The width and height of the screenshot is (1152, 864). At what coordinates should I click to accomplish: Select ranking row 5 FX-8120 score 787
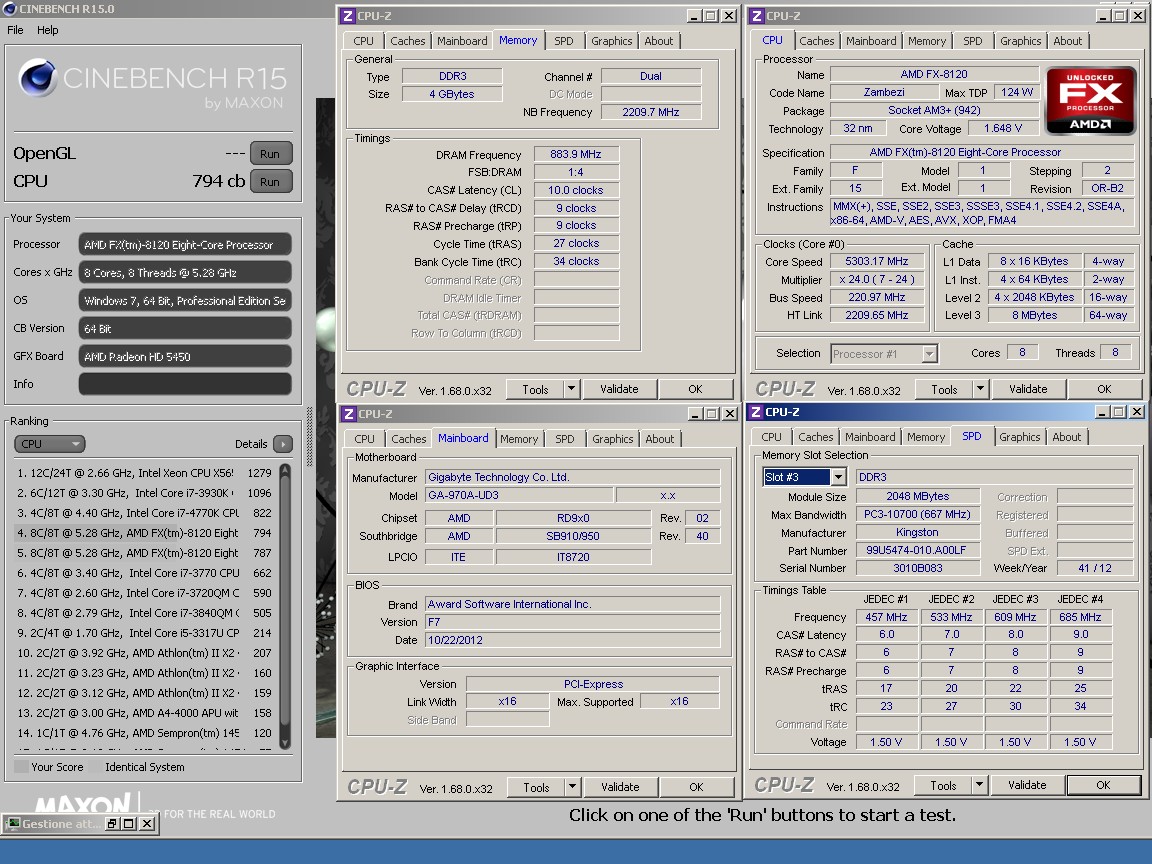[x=144, y=552]
